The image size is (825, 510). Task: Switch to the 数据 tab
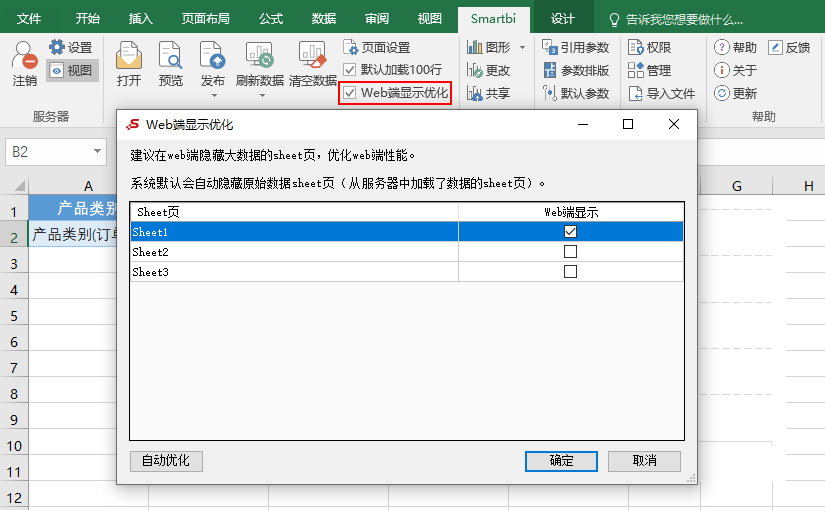[324, 19]
